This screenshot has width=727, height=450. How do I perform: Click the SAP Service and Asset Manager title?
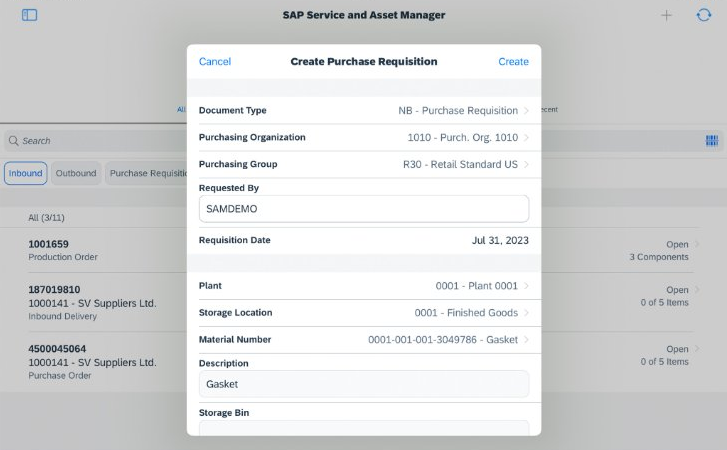tap(364, 15)
